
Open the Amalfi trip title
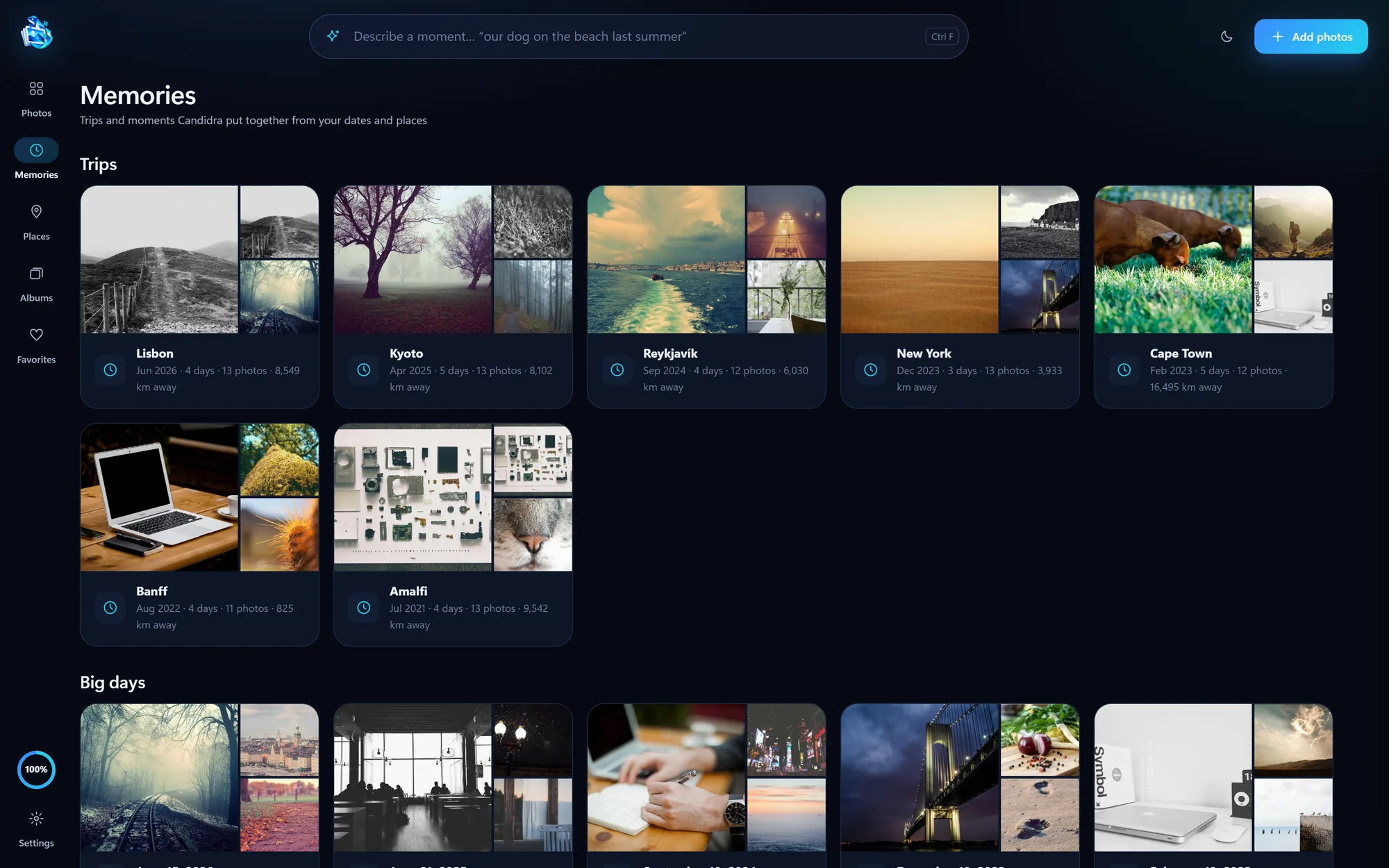click(x=408, y=591)
